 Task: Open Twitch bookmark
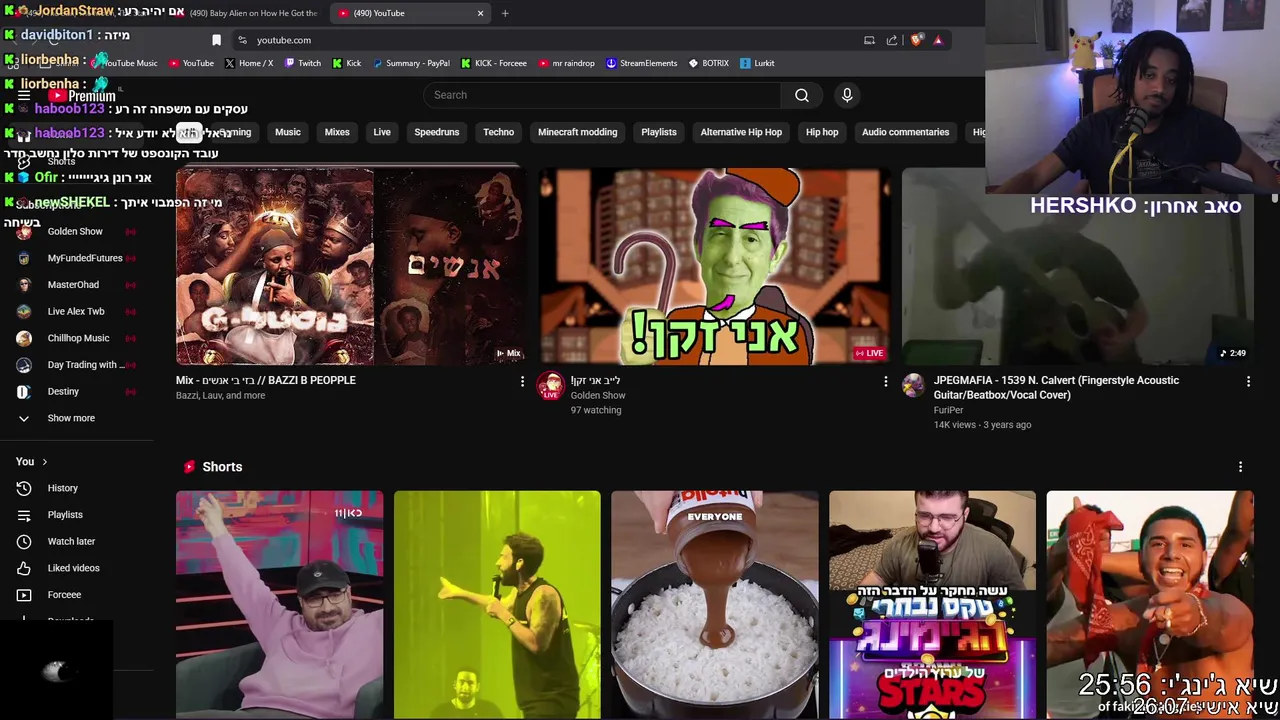(303, 63)
